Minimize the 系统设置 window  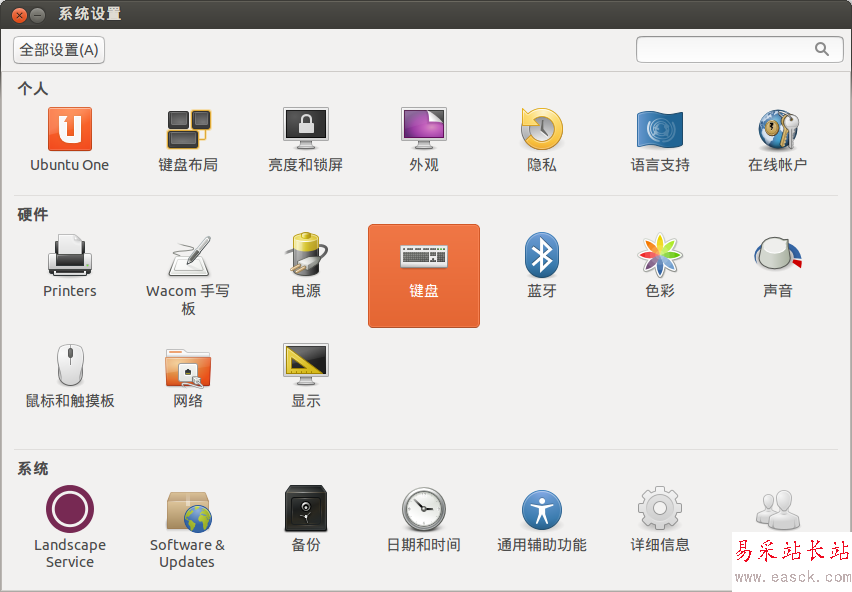[37, 15]
